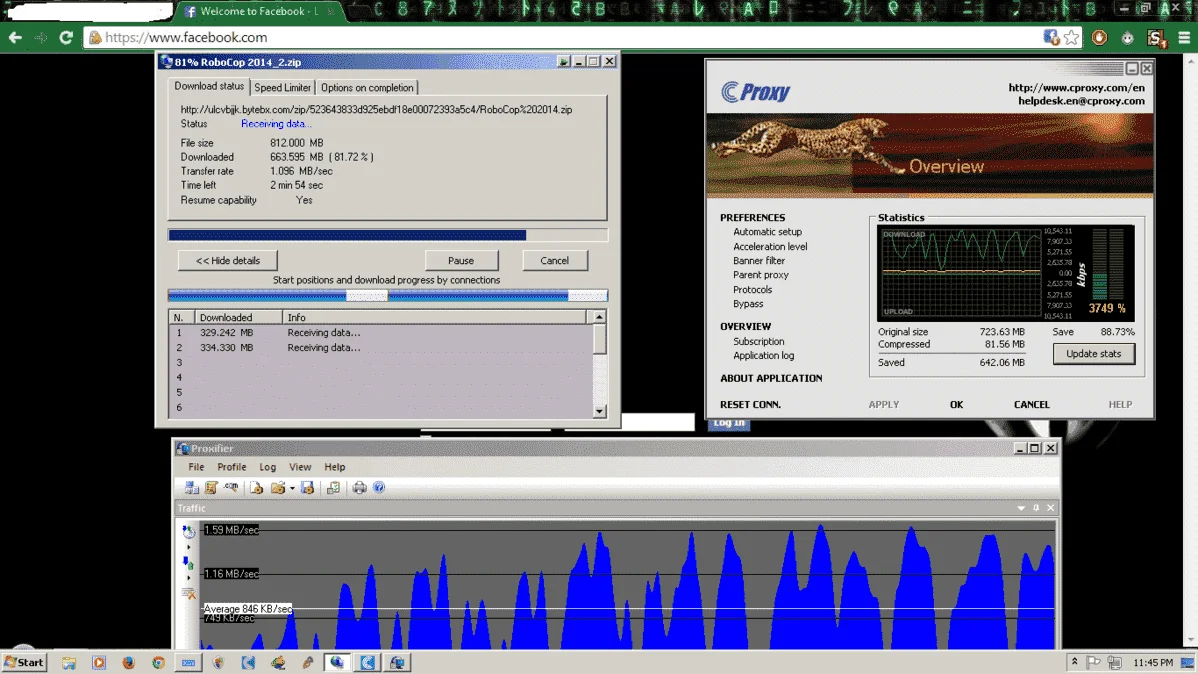
Task: Open Parent proxy in CProxy preferences
Action: (x=761, y=275)
